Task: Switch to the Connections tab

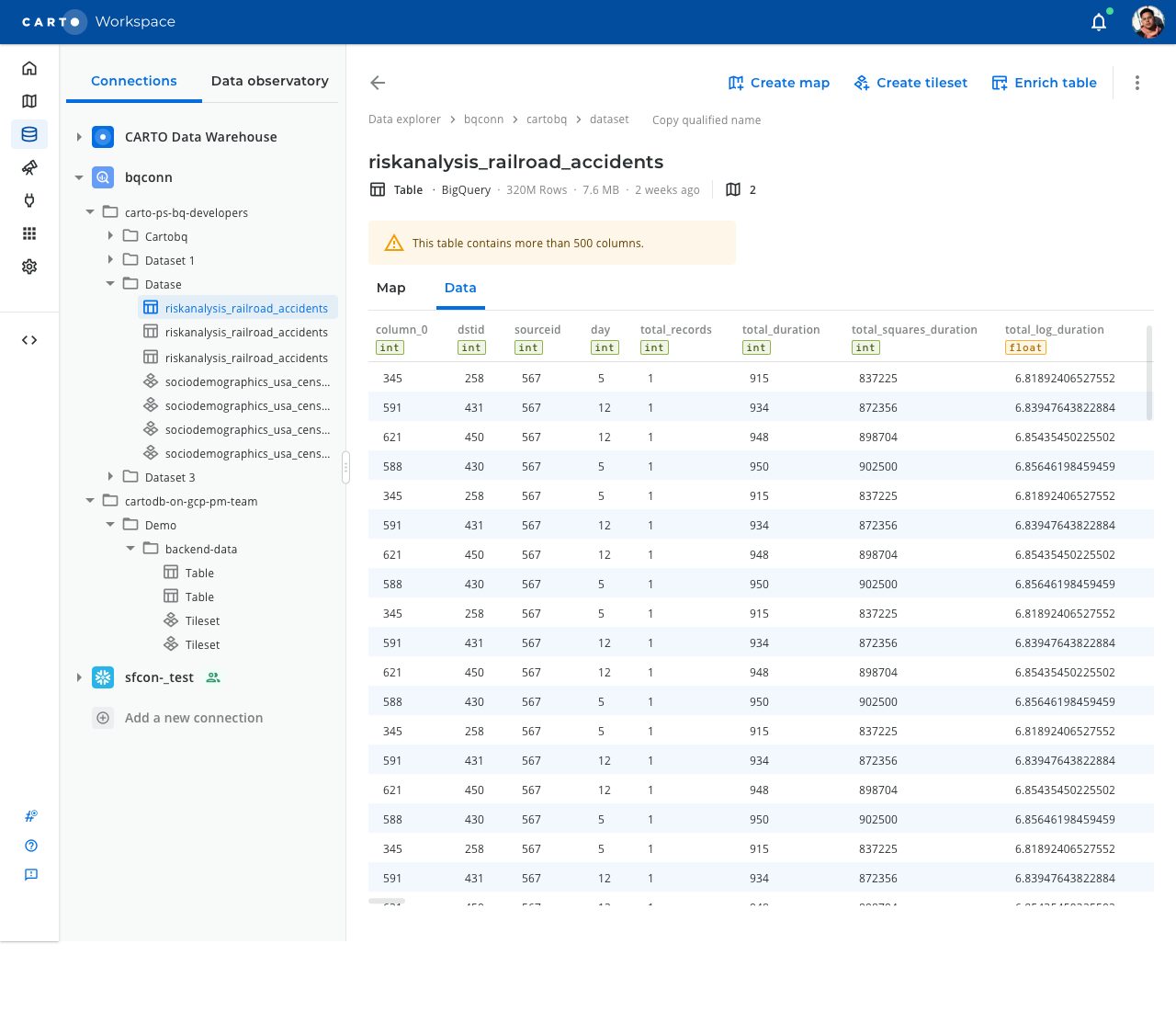Action: tap(134, 81)
